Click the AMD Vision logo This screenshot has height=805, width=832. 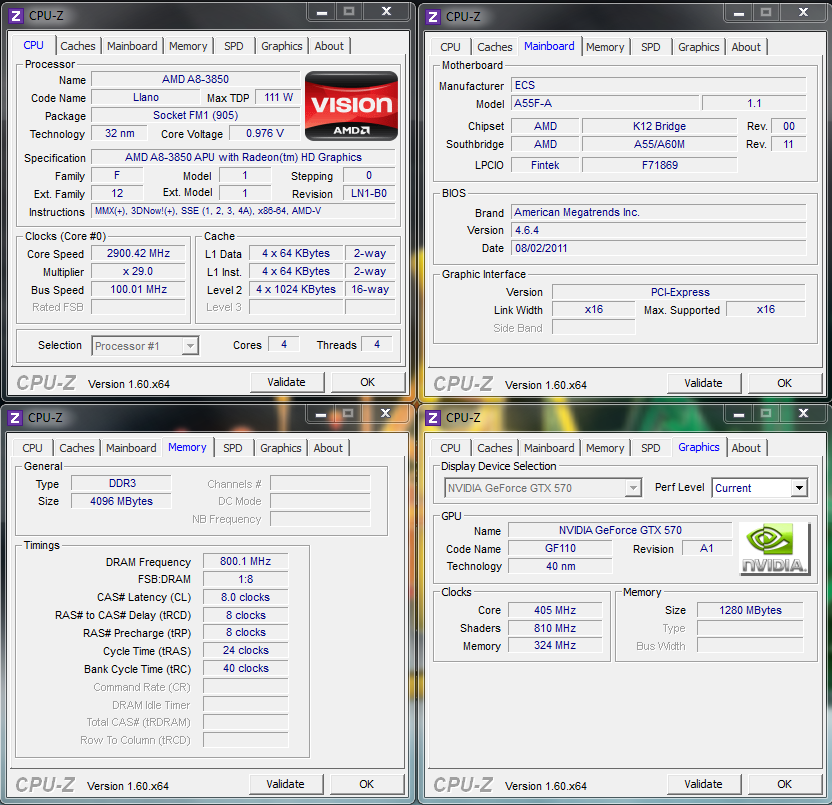[351, 105]
